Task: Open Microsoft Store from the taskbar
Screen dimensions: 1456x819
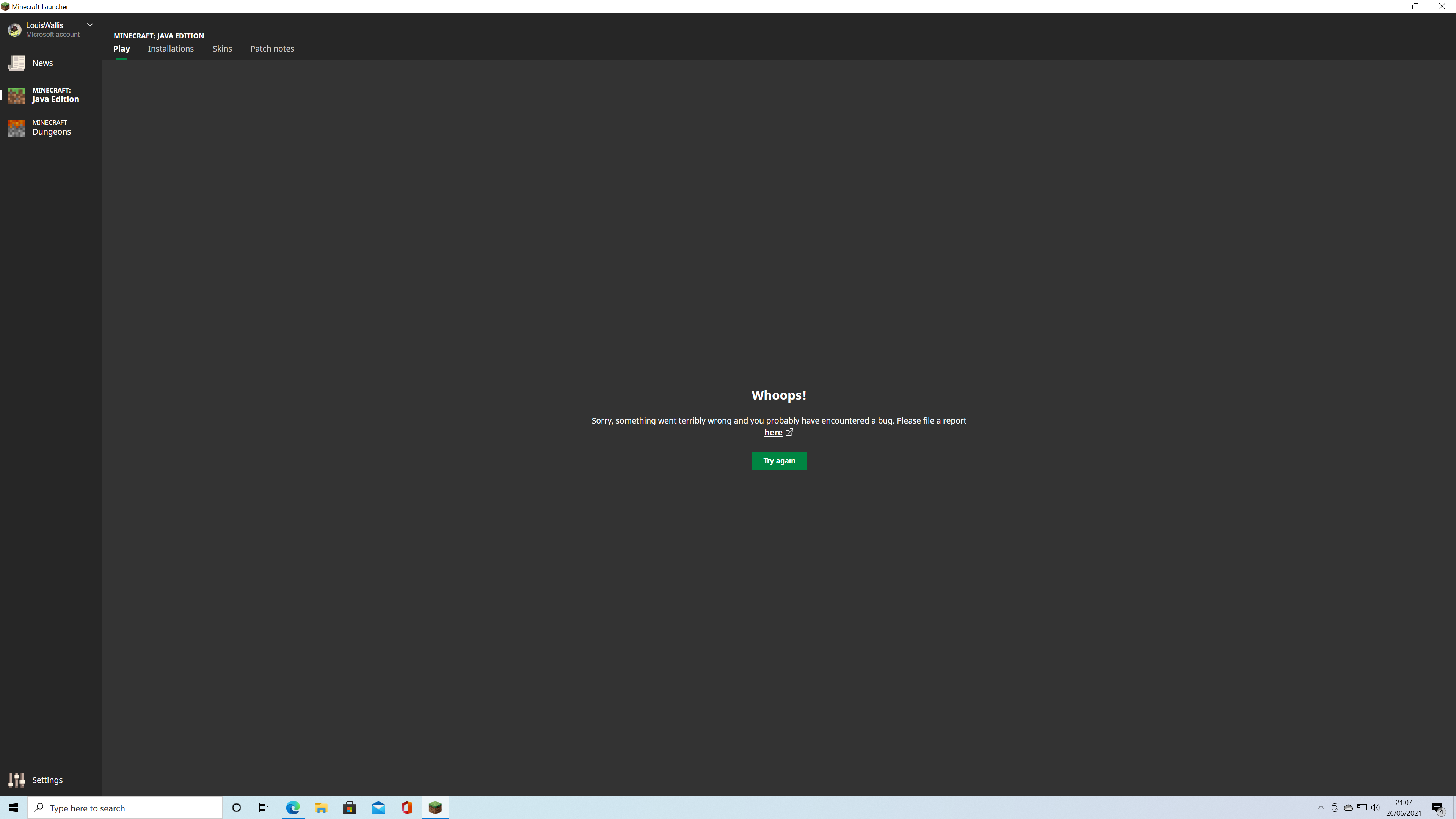Action: click(x=349, y=808)
